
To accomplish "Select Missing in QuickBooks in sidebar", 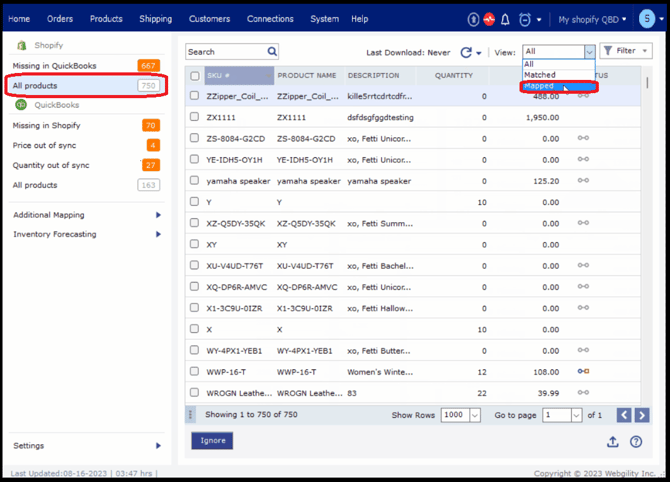I will [x=55, y=66].
